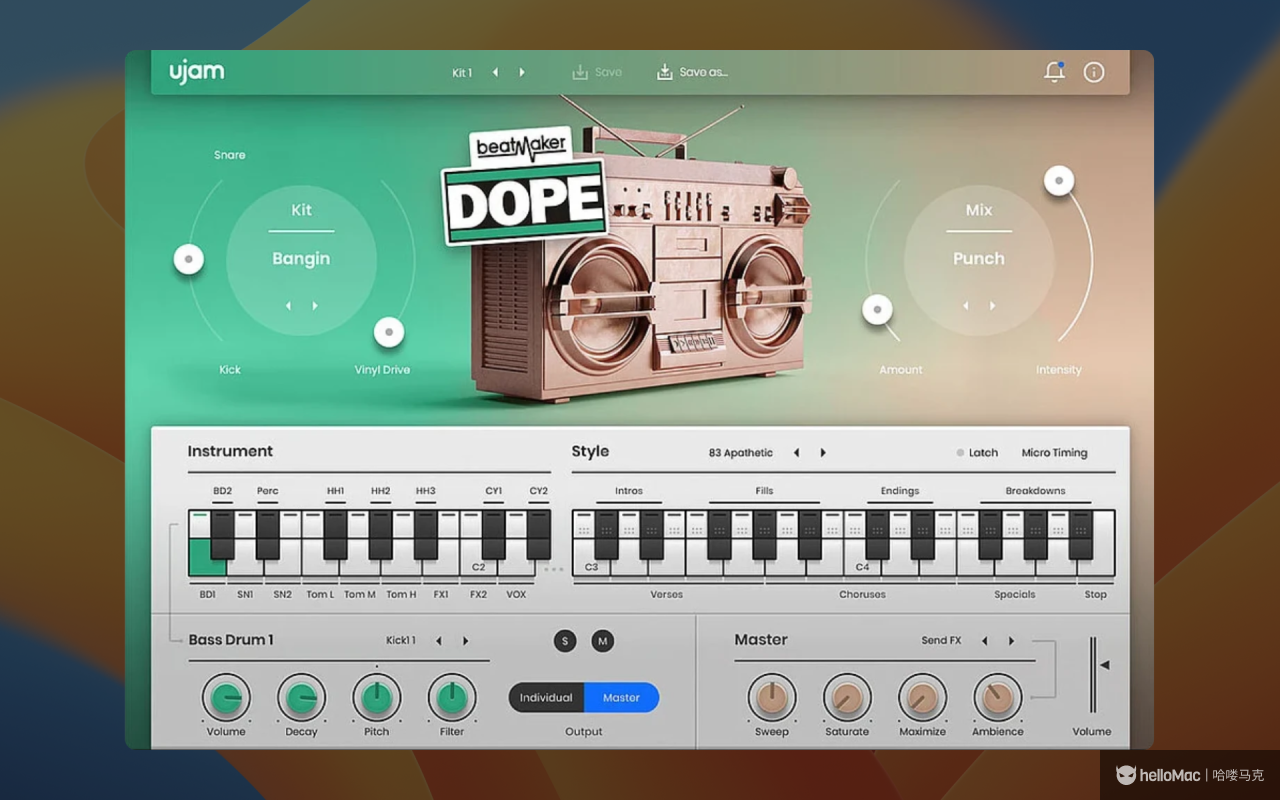Click the Bass Drum Filter knob
The height and width of the screenshot is (800, 1280).
point(452,698)
